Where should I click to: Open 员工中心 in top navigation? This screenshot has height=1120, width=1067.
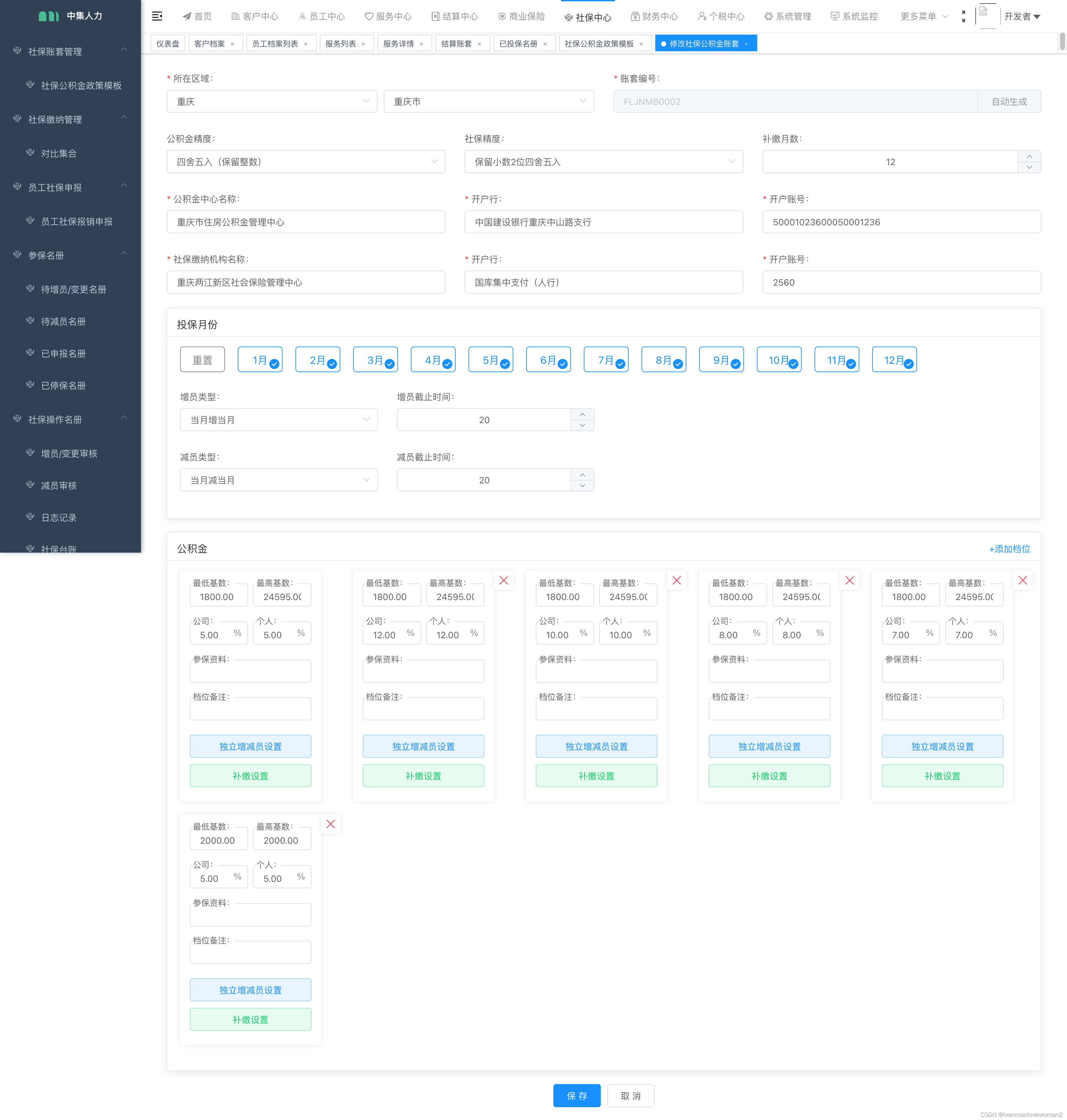tap(321, 16)
